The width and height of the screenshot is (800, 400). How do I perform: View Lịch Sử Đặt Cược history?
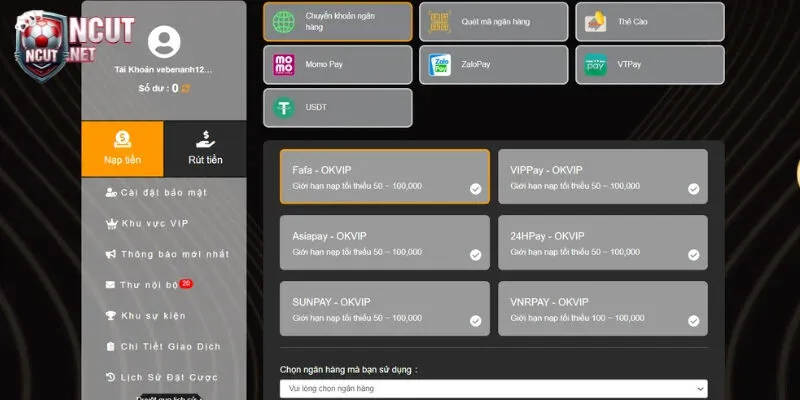(168, 377)
